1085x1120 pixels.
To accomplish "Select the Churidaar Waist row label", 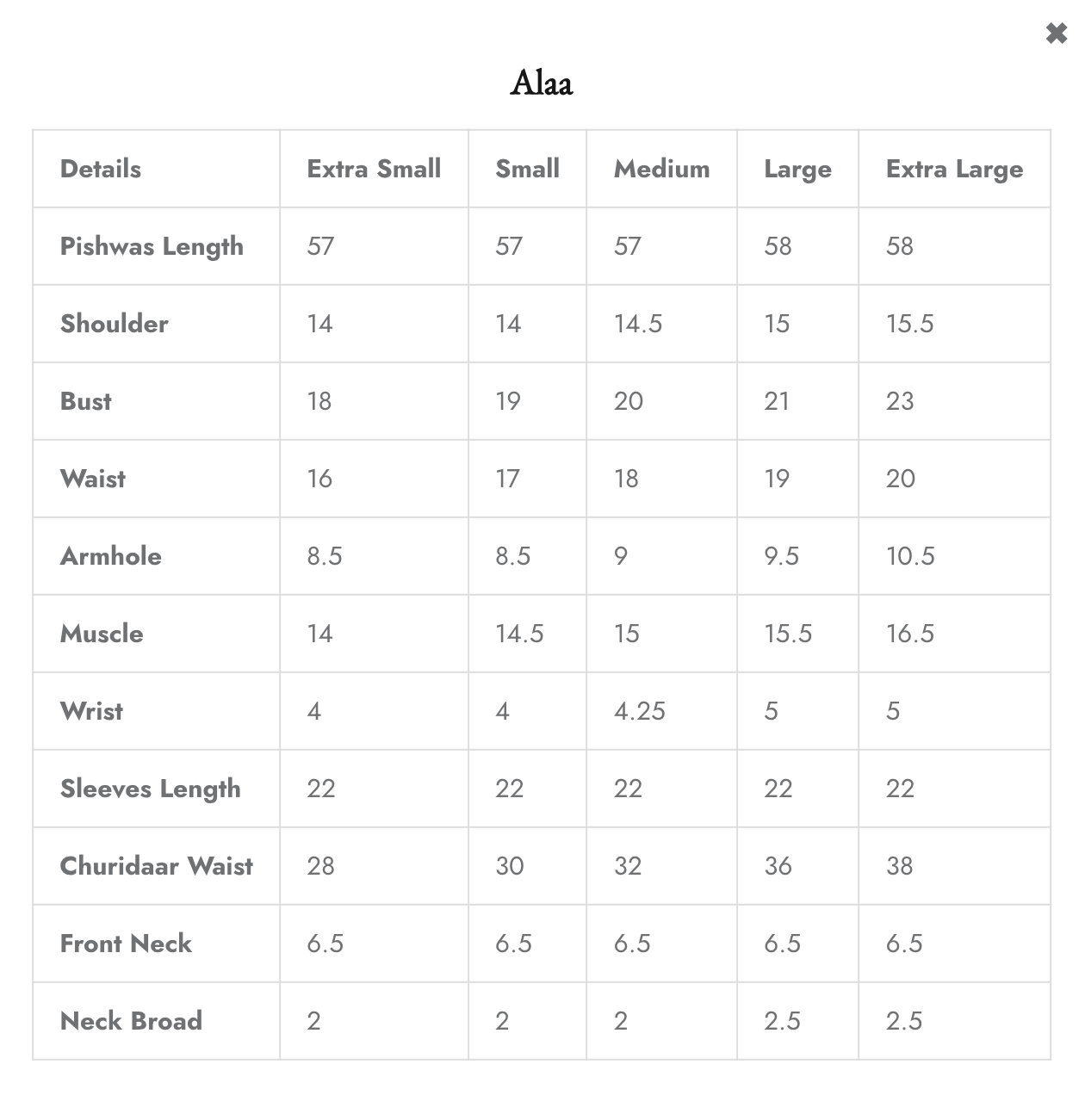I will tap(157, 866).
